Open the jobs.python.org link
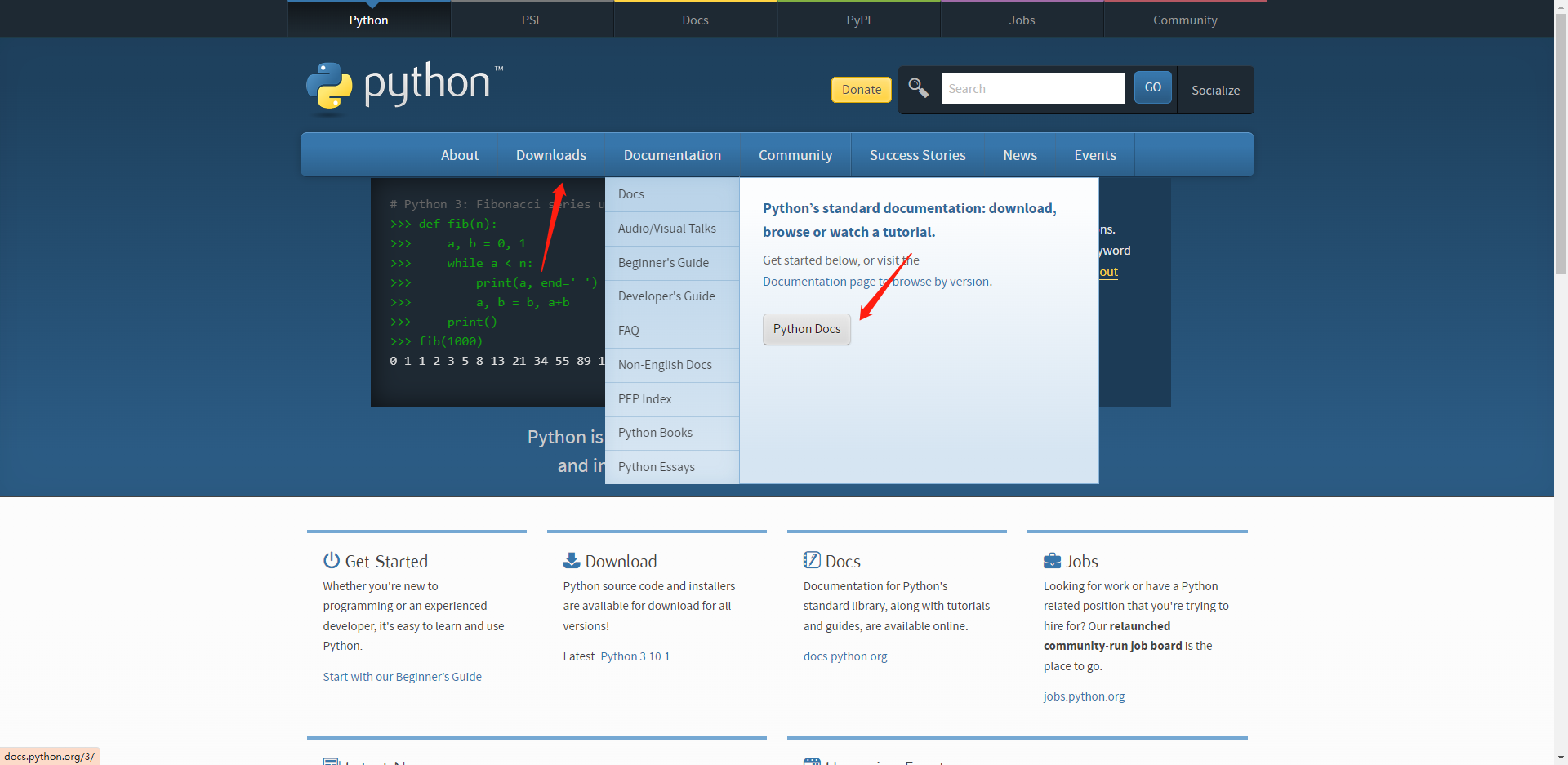1568x765 pixels. (x=1084, y=696)
